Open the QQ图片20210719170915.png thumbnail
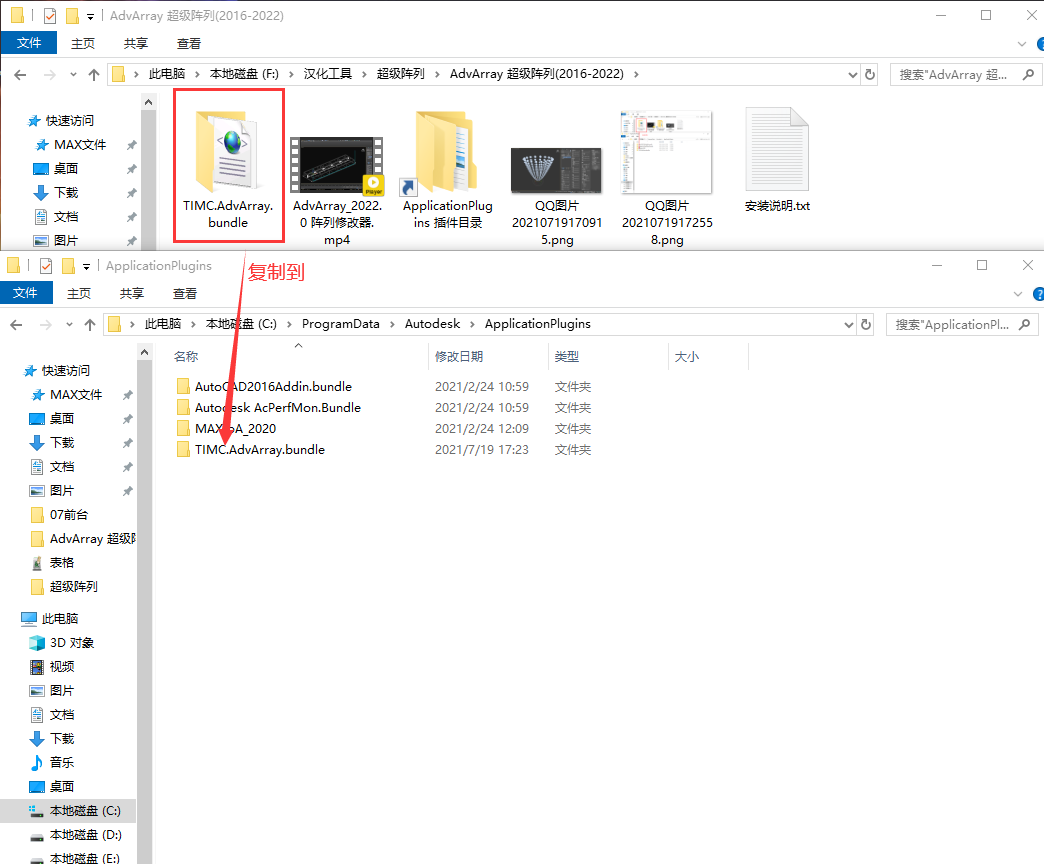1044x864 pixels. (x=556, y=170)
